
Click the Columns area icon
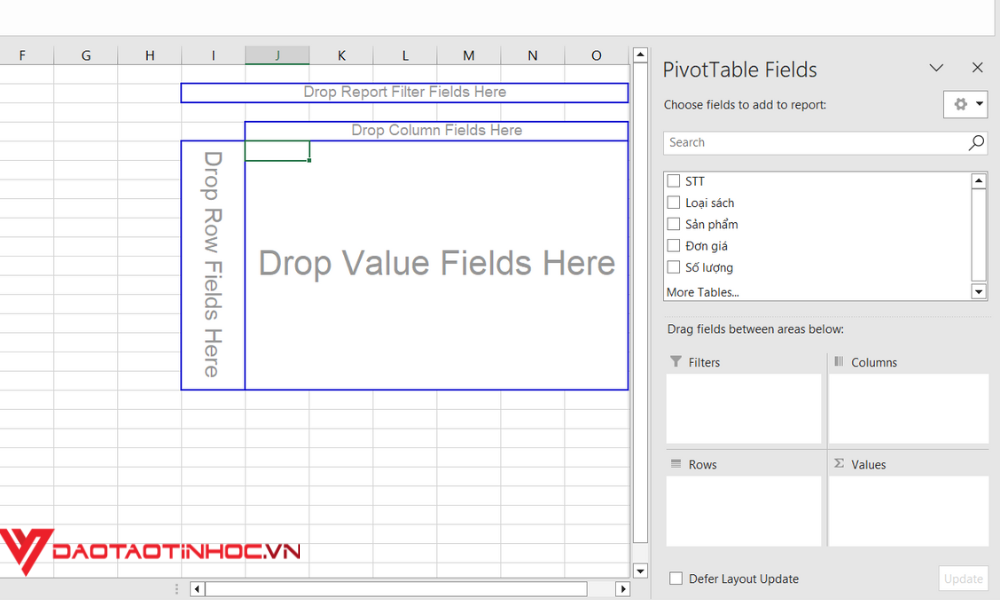click(837, 362)
